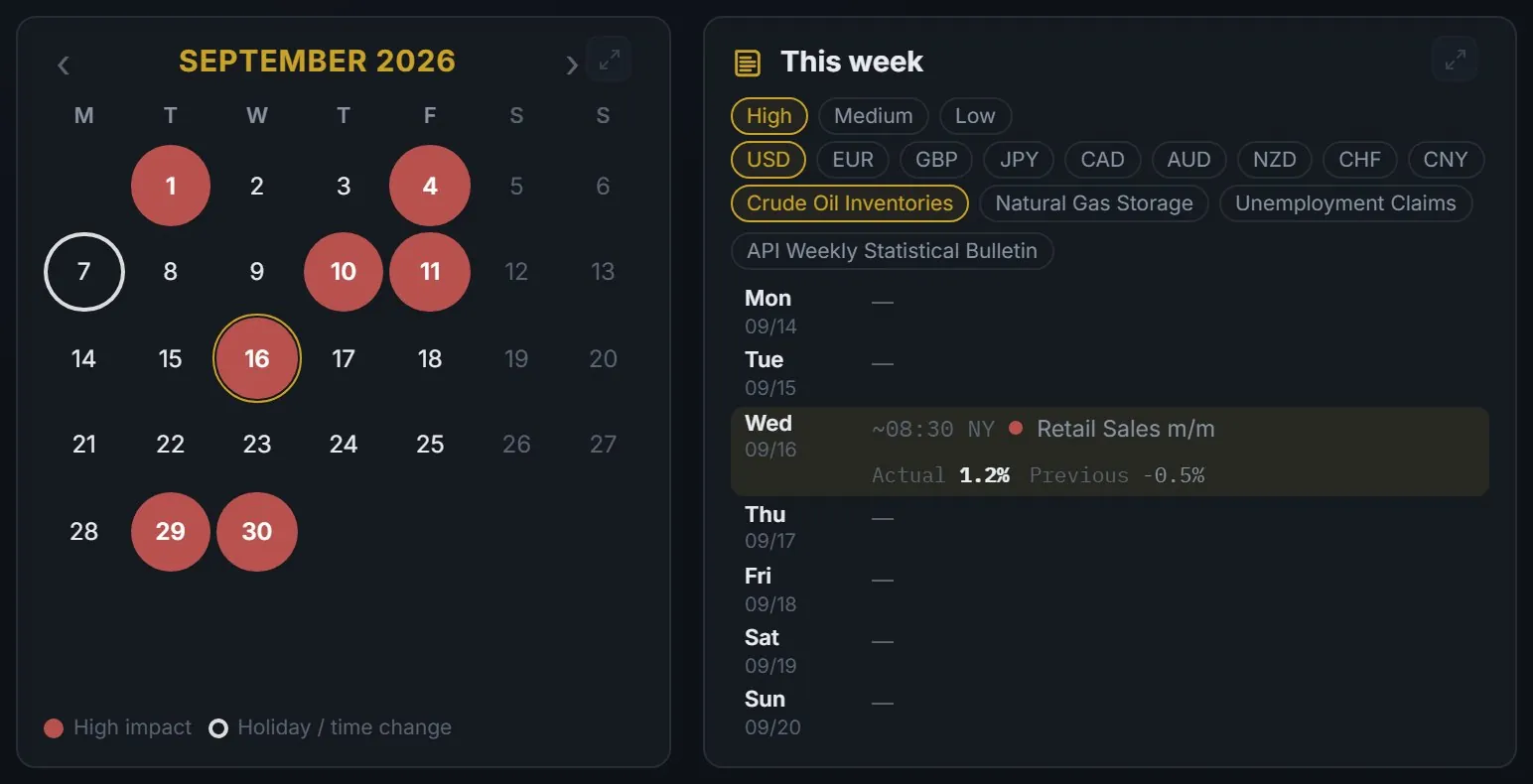
Task: Select September 16 on calendar
Action: pyautogui.click(x=257, y=358)
